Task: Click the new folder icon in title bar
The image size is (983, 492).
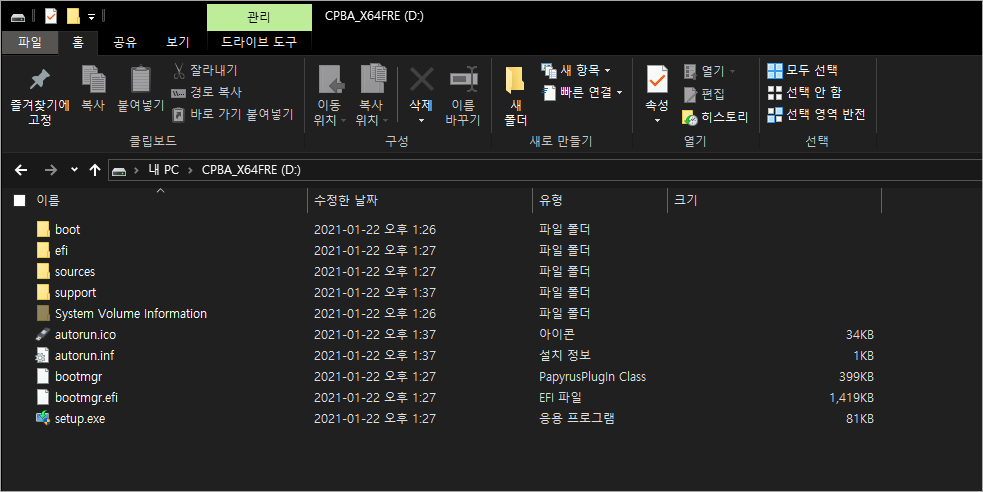Action: point(73,16)
